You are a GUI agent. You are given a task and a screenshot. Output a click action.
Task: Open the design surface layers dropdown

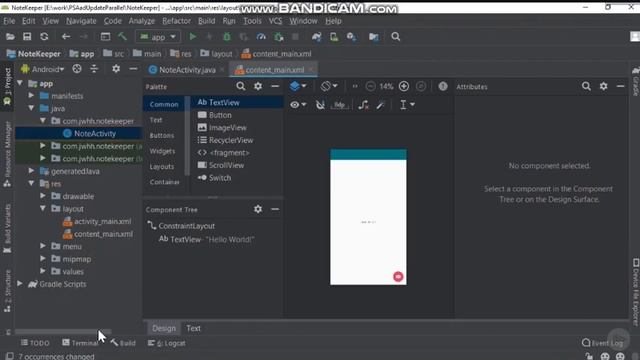298,86
